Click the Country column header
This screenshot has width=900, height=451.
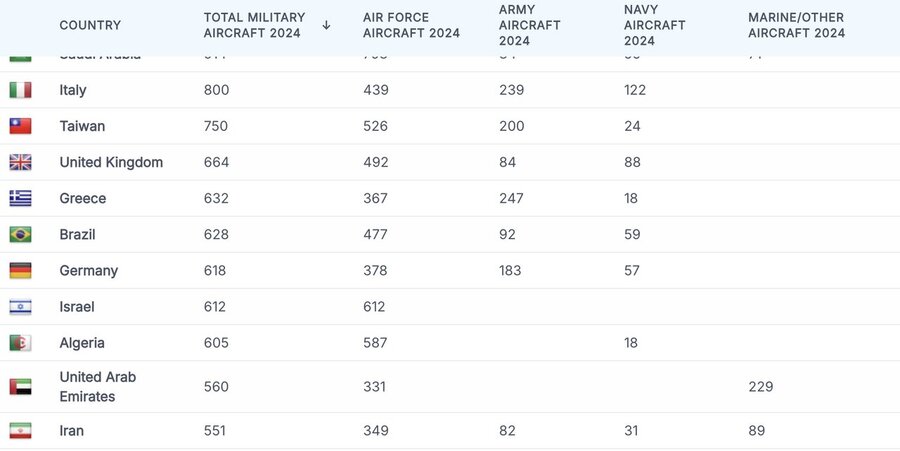pos(90,25)
